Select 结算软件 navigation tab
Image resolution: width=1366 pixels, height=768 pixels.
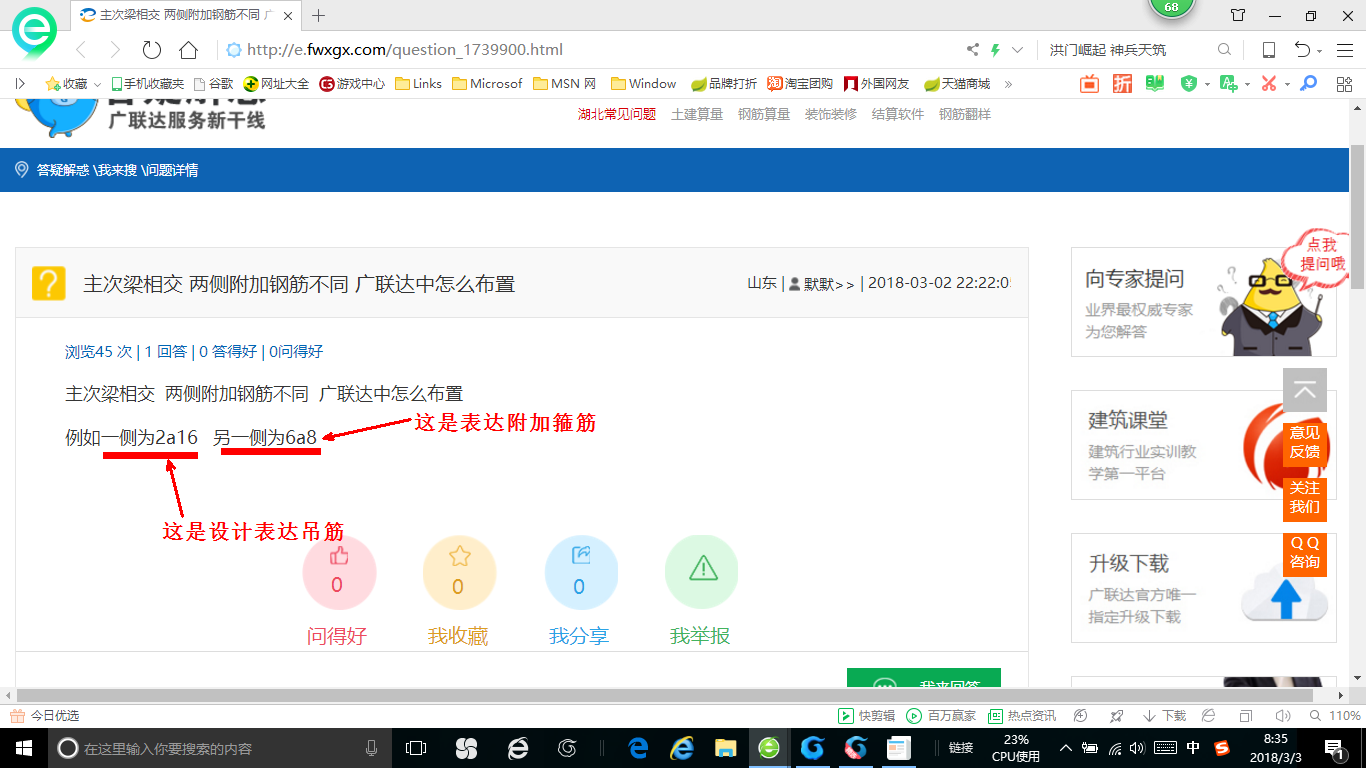[898, 114]
